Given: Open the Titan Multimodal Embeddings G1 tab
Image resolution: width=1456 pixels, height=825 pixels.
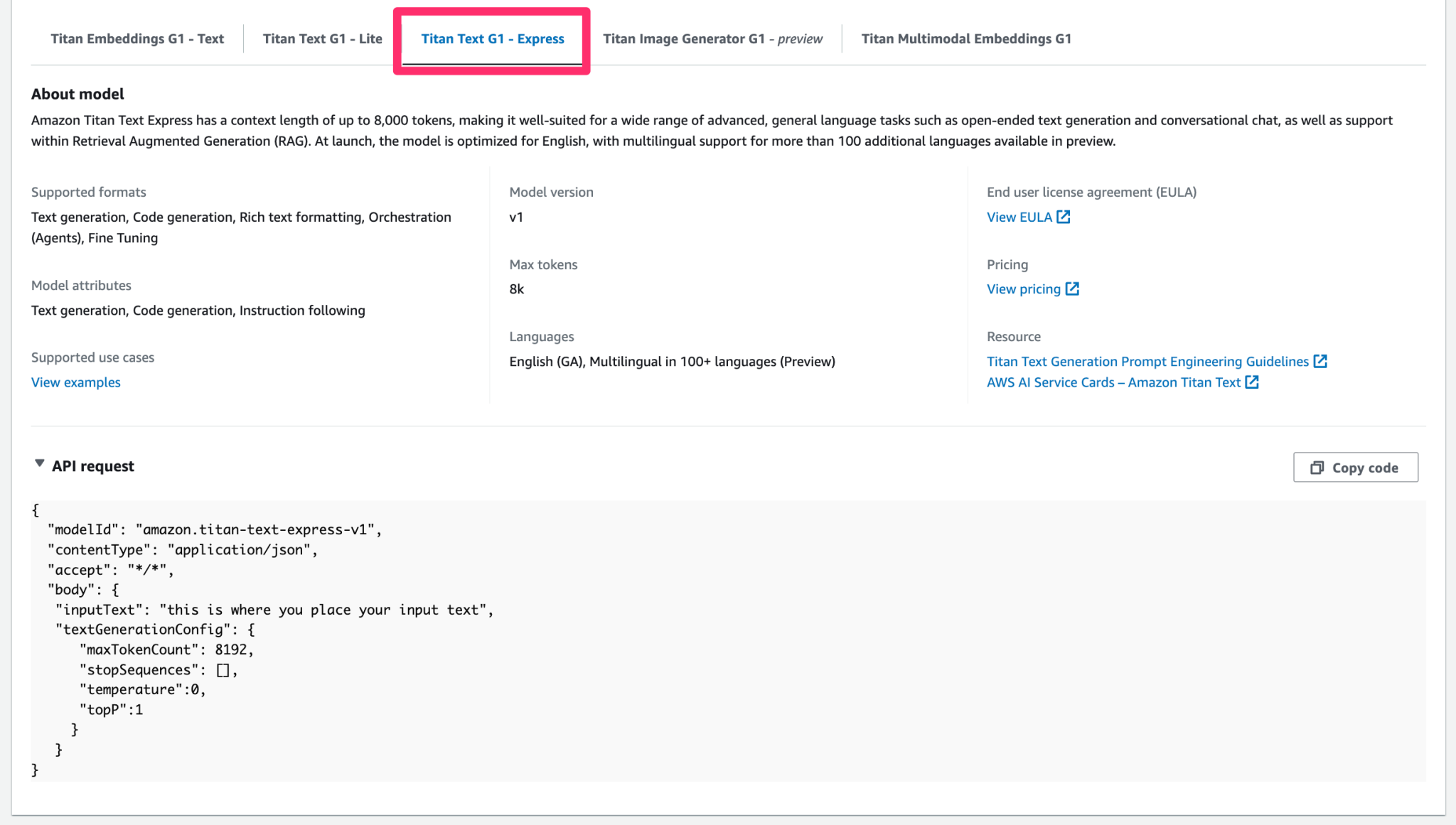Looking at the screenshot, I should point(965,38).
